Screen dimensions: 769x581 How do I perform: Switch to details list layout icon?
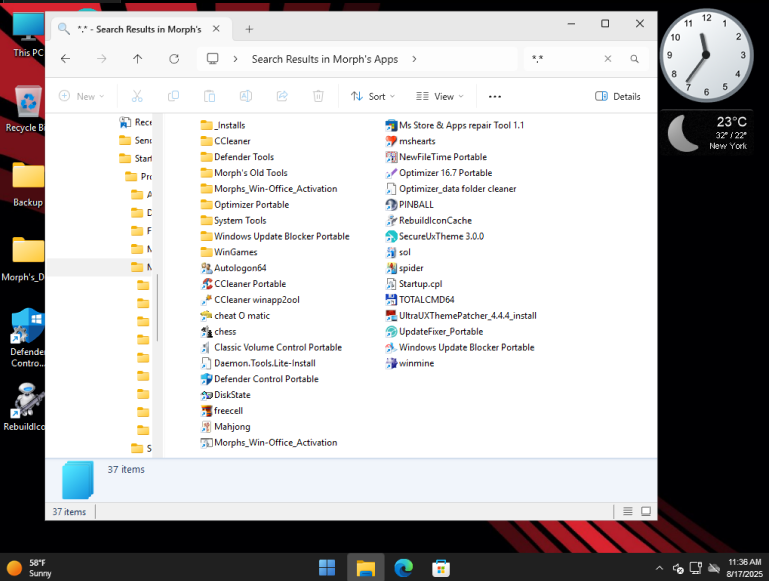pyautogui.click(x=628, y=511)
